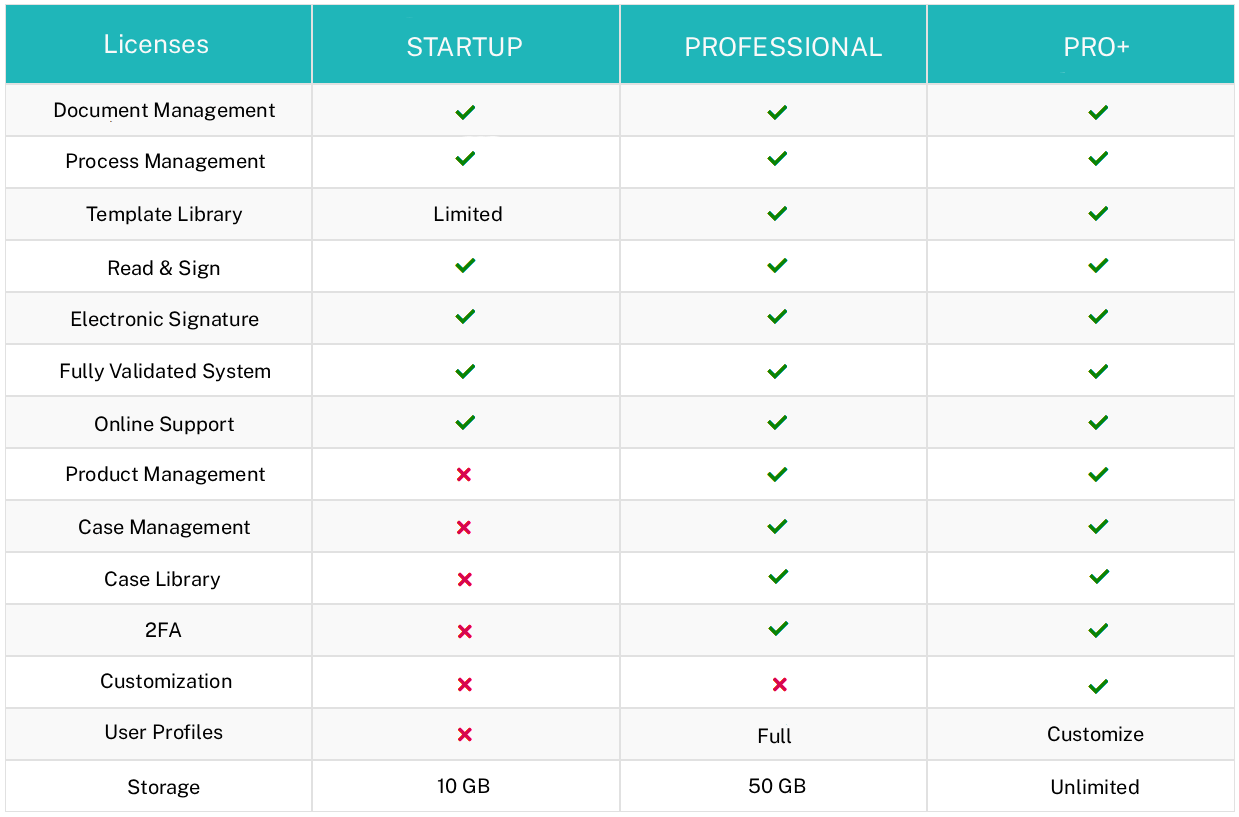Image resolution: width=1239 pixels, height=817 pixels.
Task: Select the STARTUP column header
Action: coord(465,47)
